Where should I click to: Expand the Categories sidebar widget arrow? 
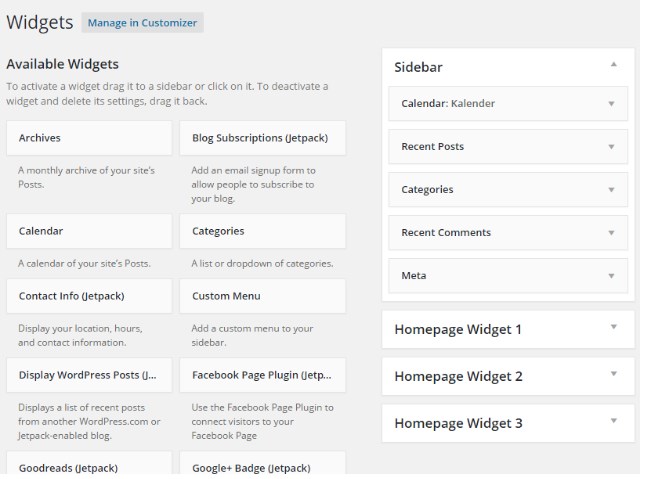(611, 189)
